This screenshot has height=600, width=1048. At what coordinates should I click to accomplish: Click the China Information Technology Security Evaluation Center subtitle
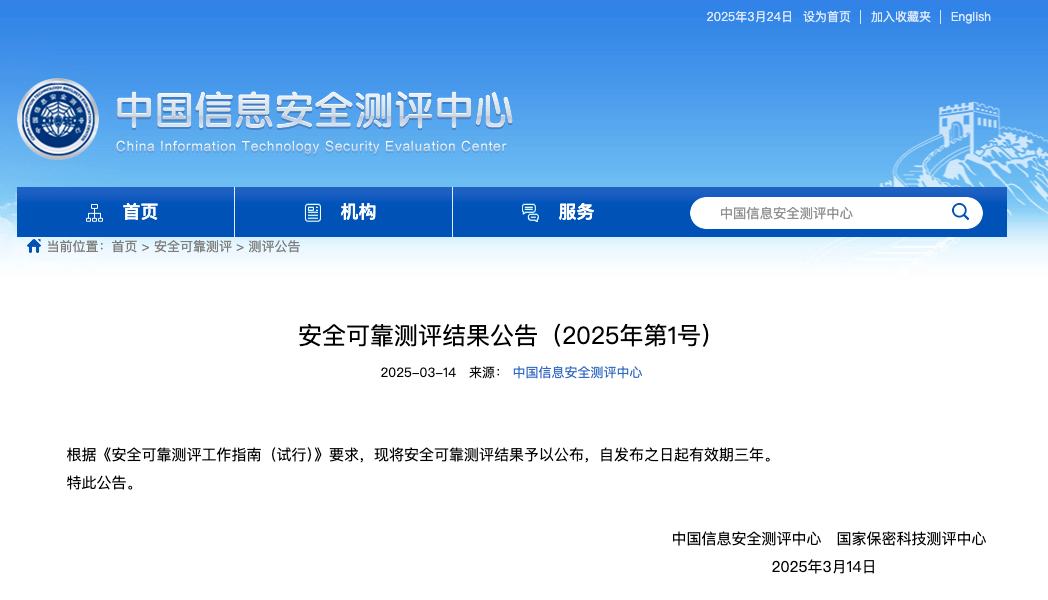click(x=311, y=146)
